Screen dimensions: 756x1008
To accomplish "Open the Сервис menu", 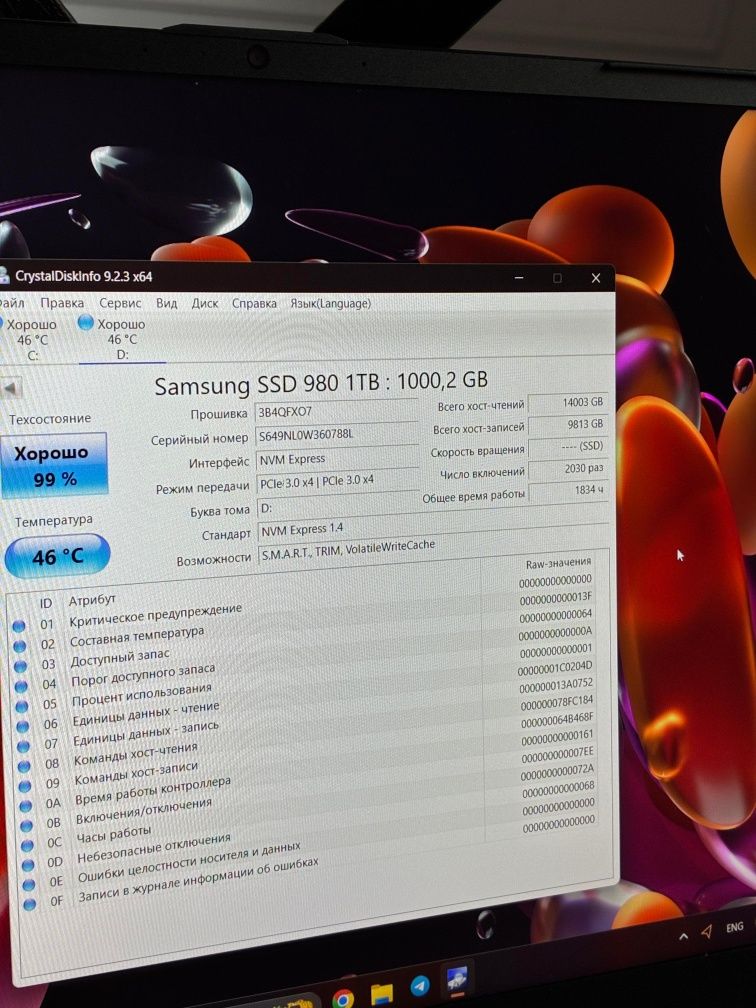I will 120,303.
